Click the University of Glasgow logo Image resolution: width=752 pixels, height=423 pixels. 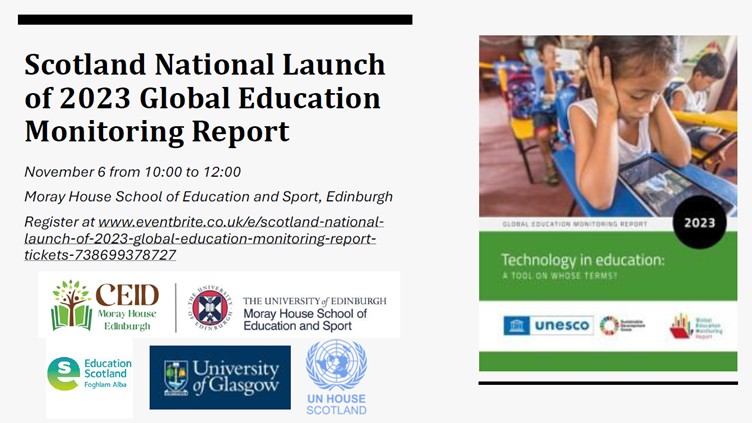(x=220, y=377)
